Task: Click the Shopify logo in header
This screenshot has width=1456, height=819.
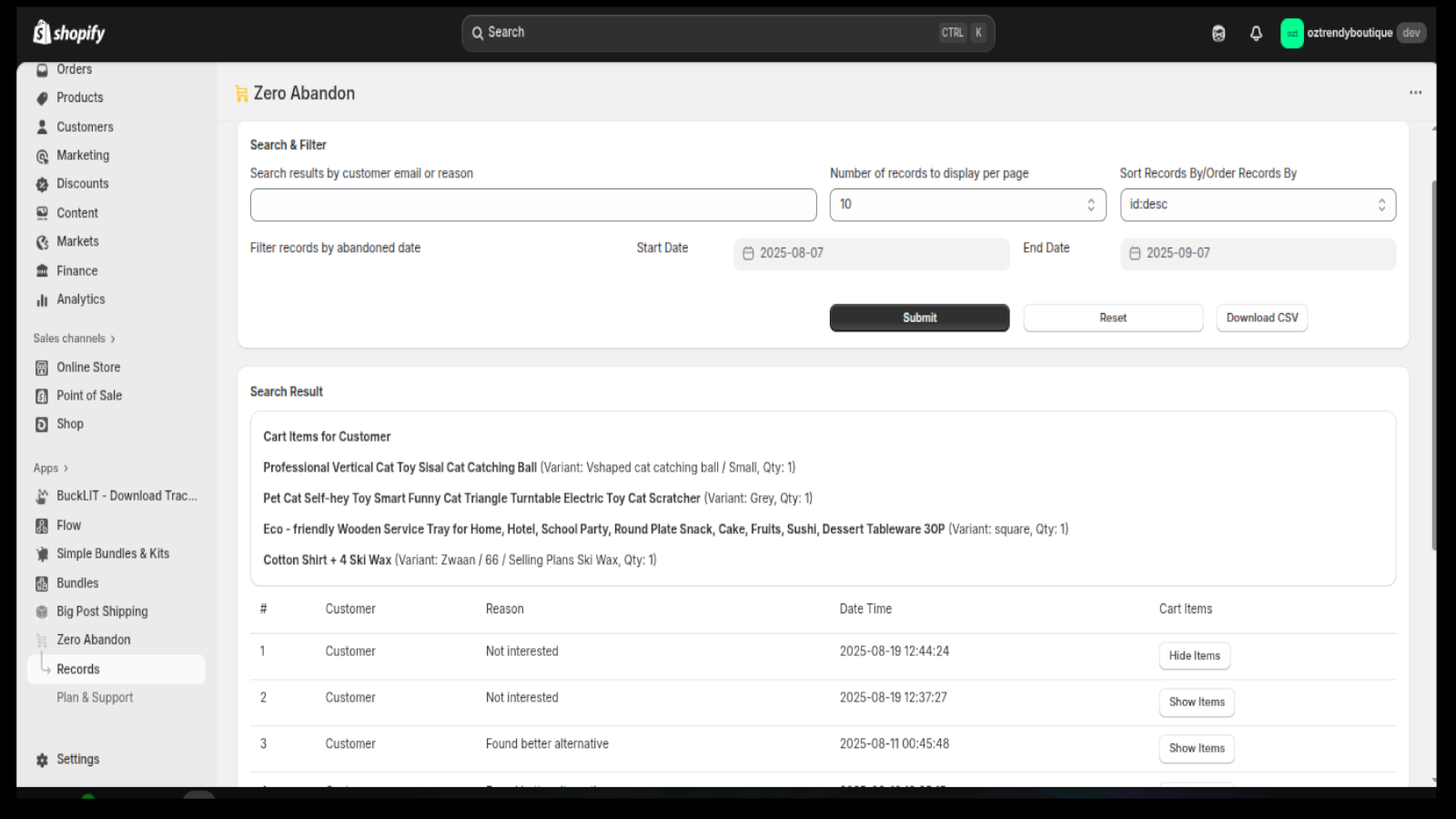Action: point(69,33)
